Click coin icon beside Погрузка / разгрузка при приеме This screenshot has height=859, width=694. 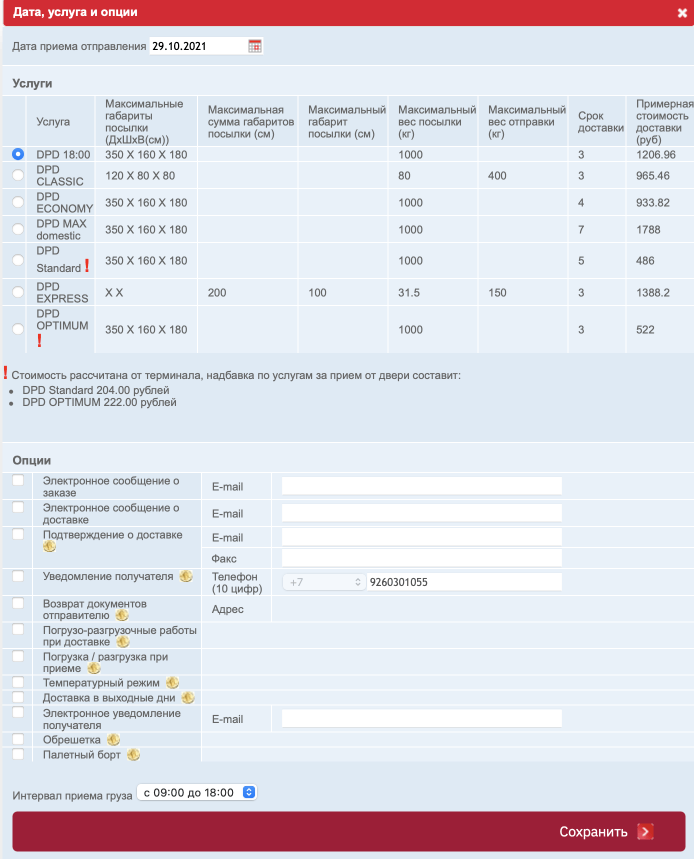[x=94, y=668]
